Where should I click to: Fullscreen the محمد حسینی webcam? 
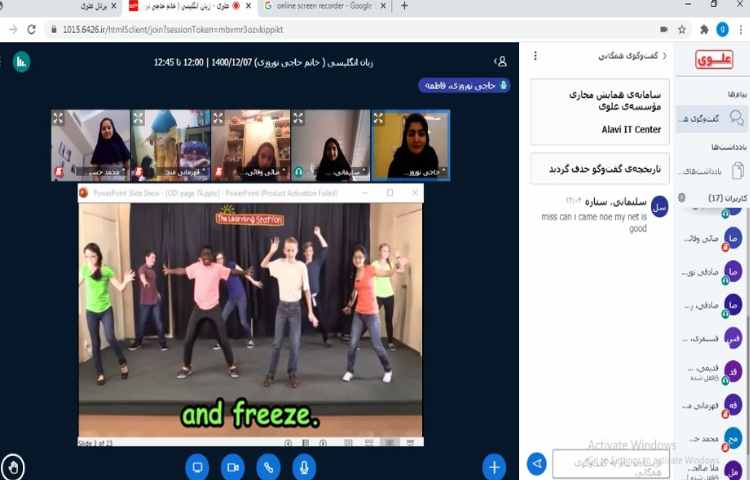[58, 118]
